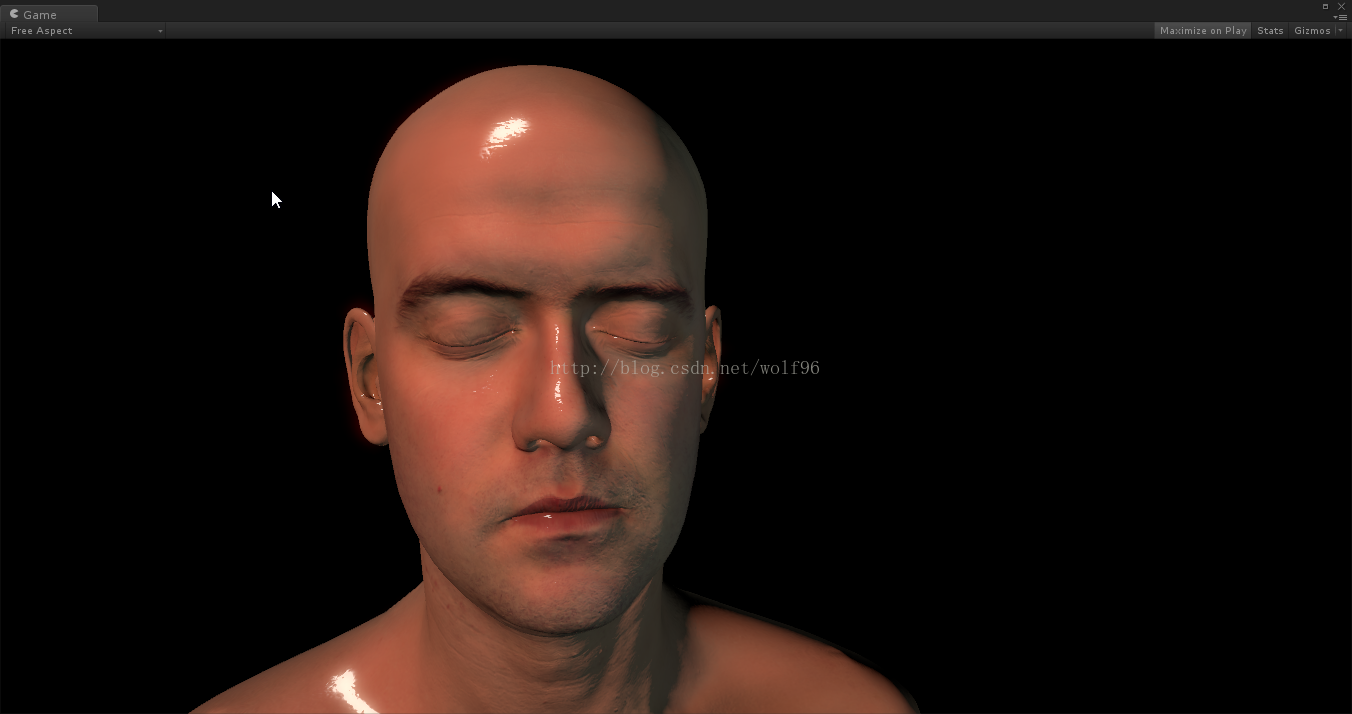Toggle Gizmos in Game view

pyautogui.click(x=1312, y=31)
